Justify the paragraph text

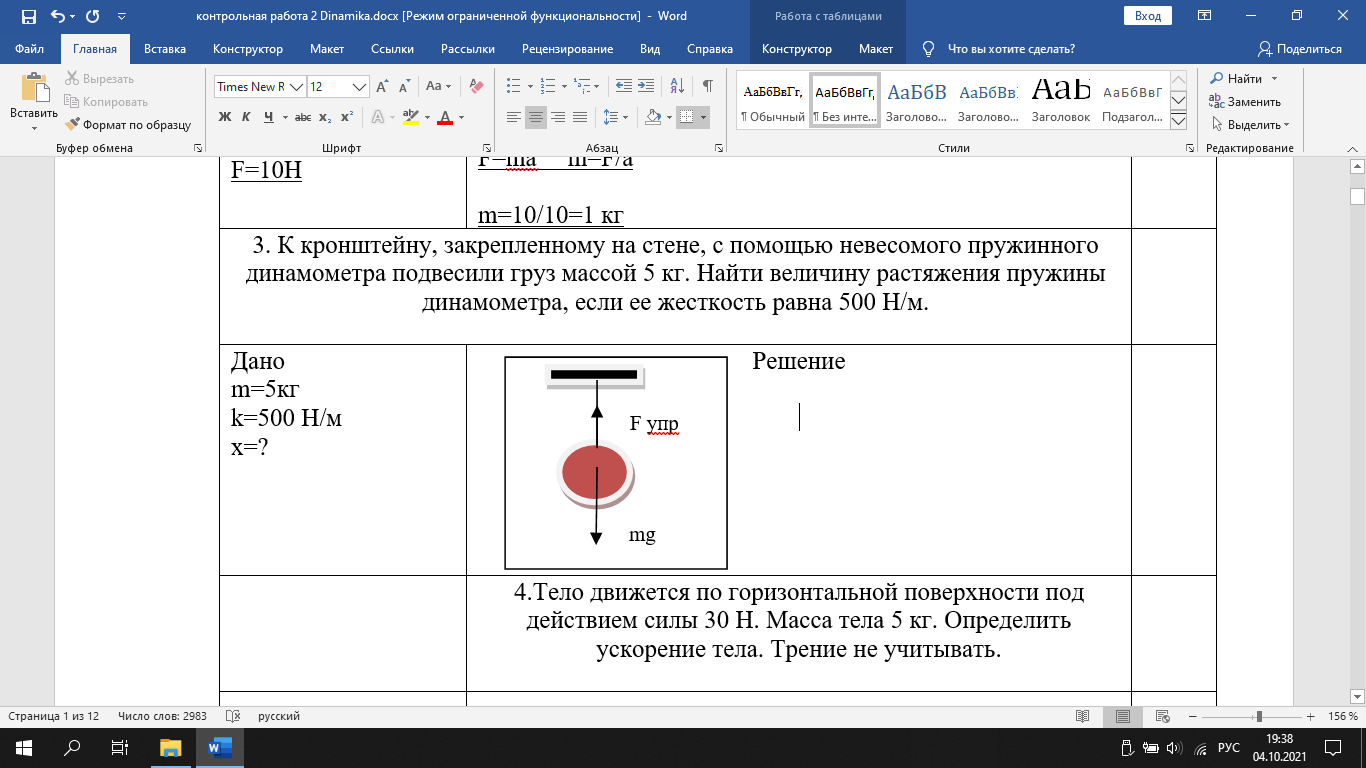[580, 117]
